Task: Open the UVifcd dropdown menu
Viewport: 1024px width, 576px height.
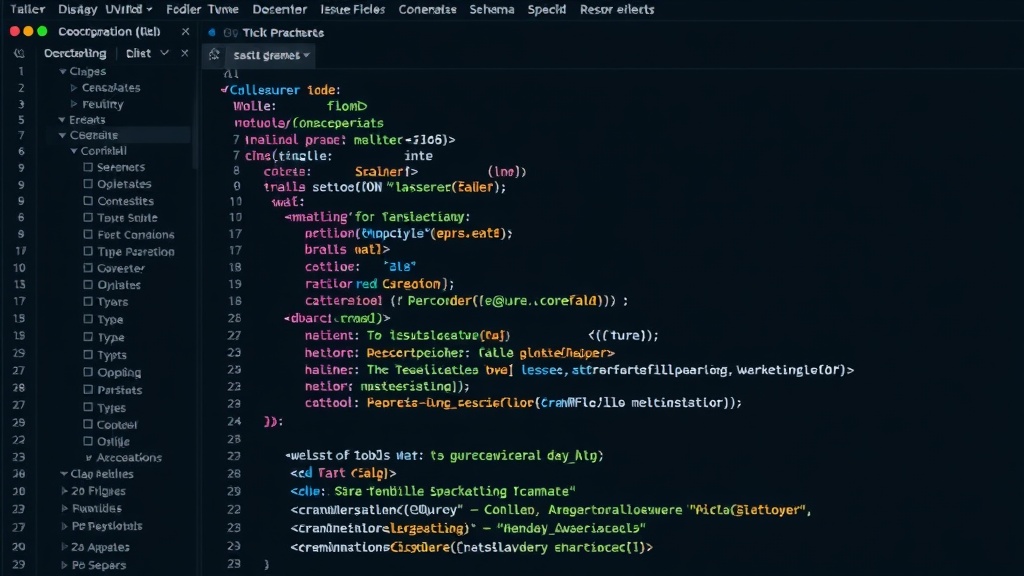Action: 129,9
